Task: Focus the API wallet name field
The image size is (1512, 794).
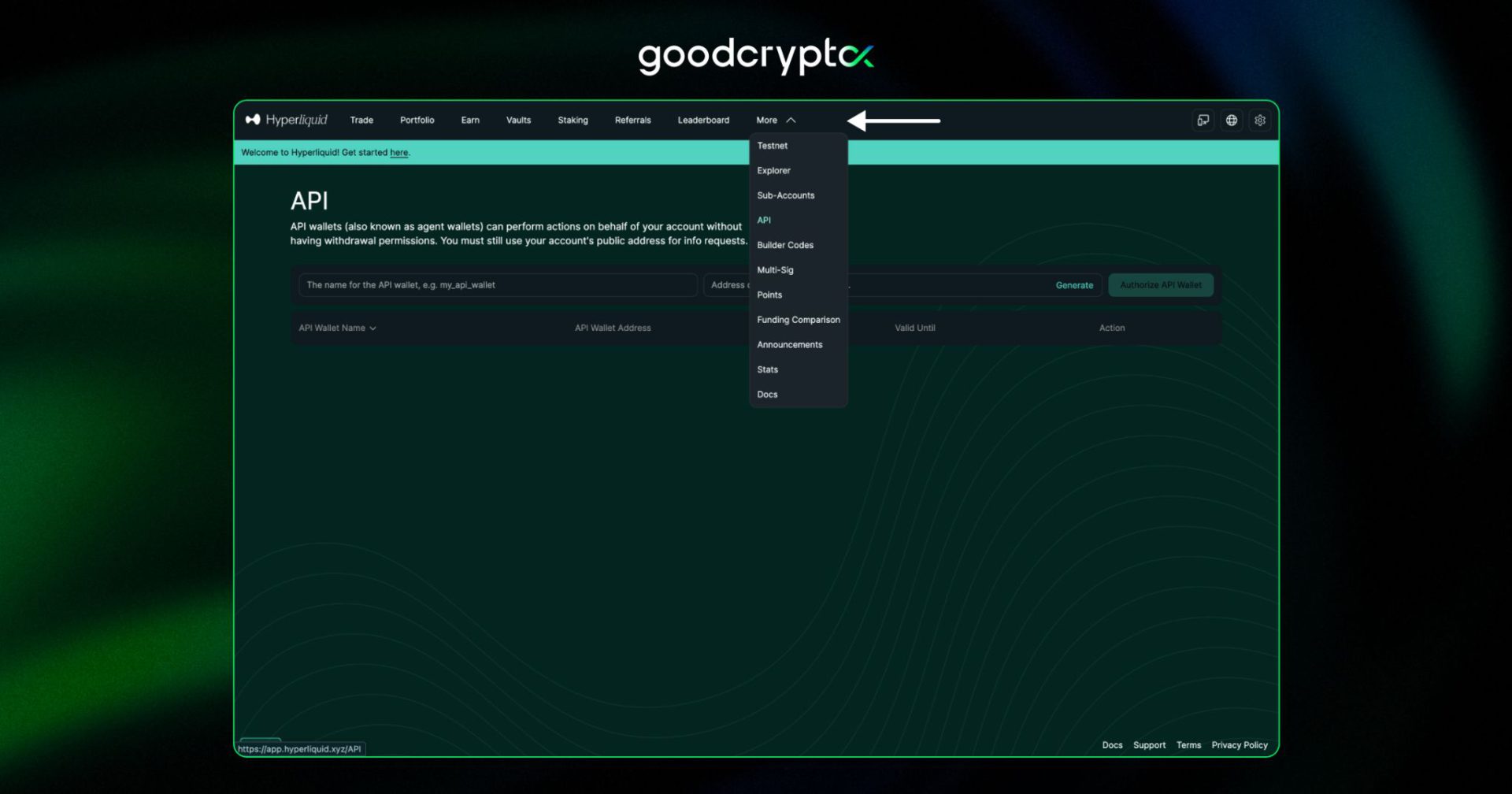Action: click(498, 285)
